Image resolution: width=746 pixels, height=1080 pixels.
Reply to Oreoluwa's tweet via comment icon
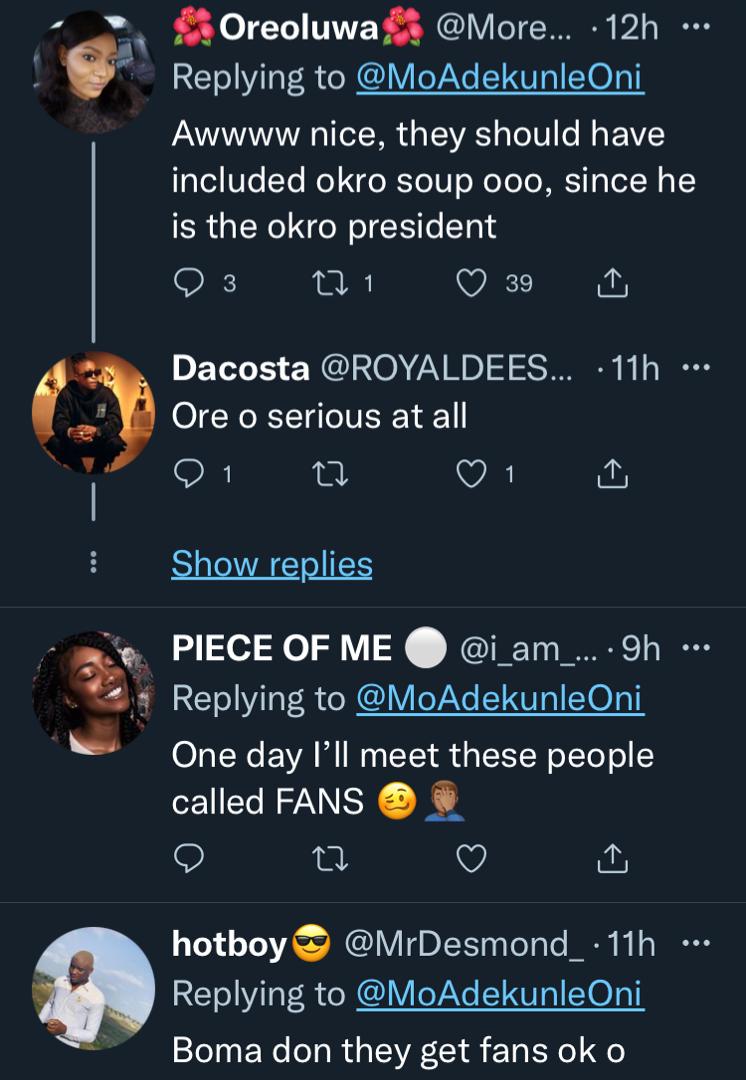click(189, 284)
